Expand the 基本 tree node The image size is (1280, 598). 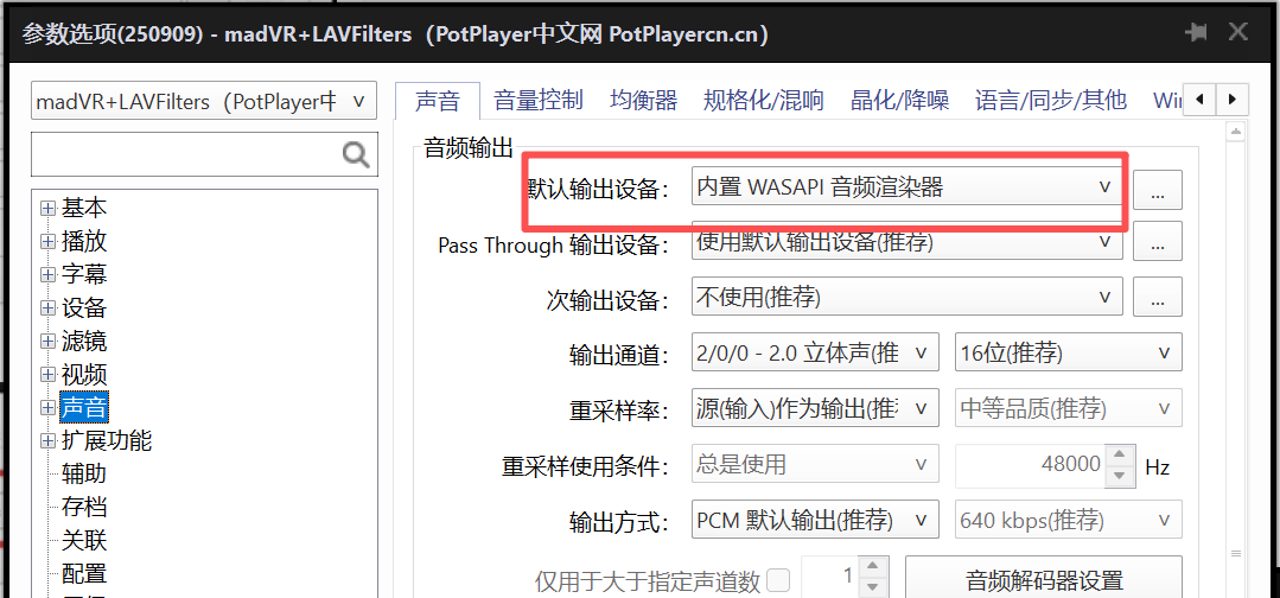pos(48,208)
